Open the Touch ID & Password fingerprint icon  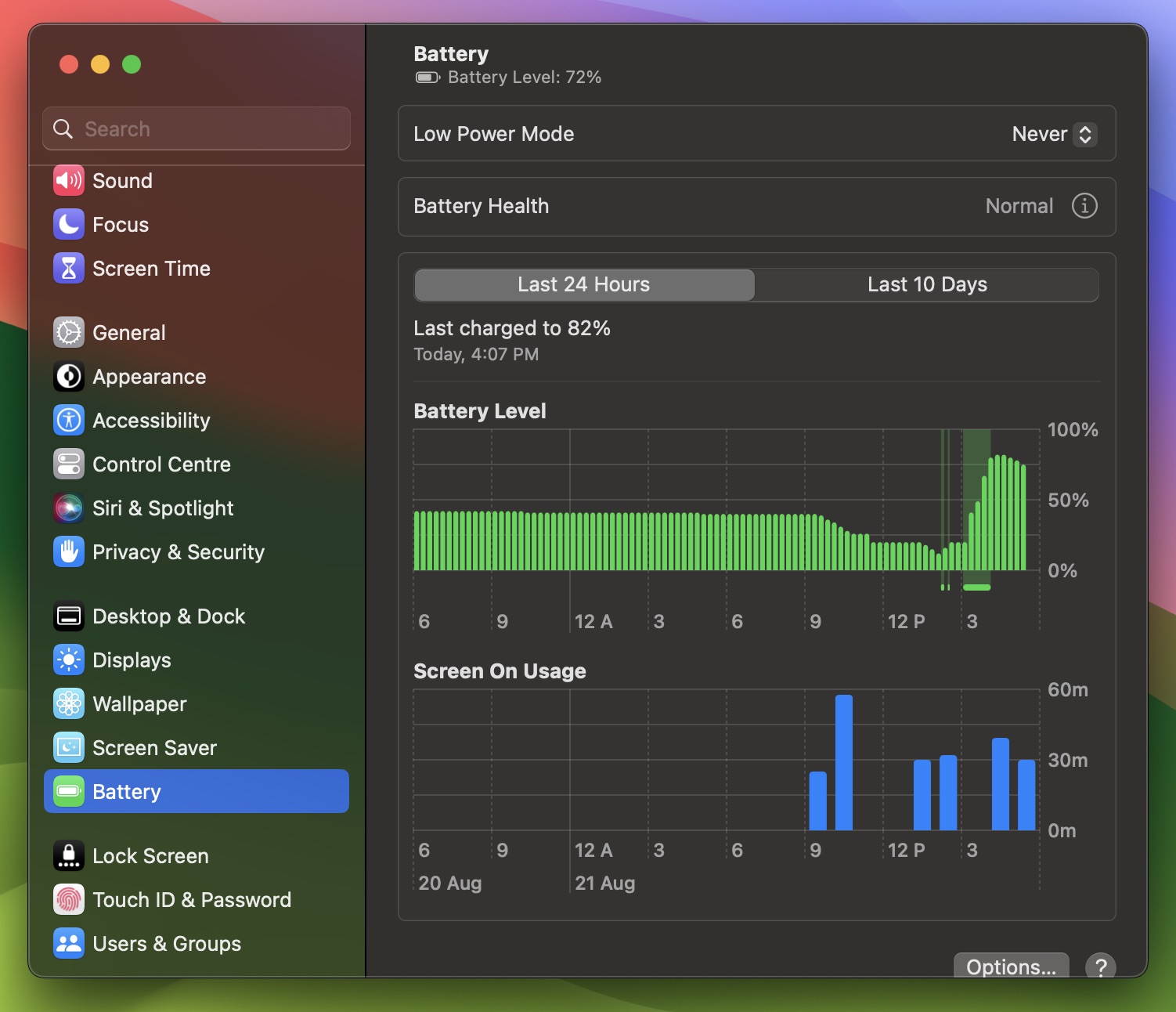tap(68, 899)
